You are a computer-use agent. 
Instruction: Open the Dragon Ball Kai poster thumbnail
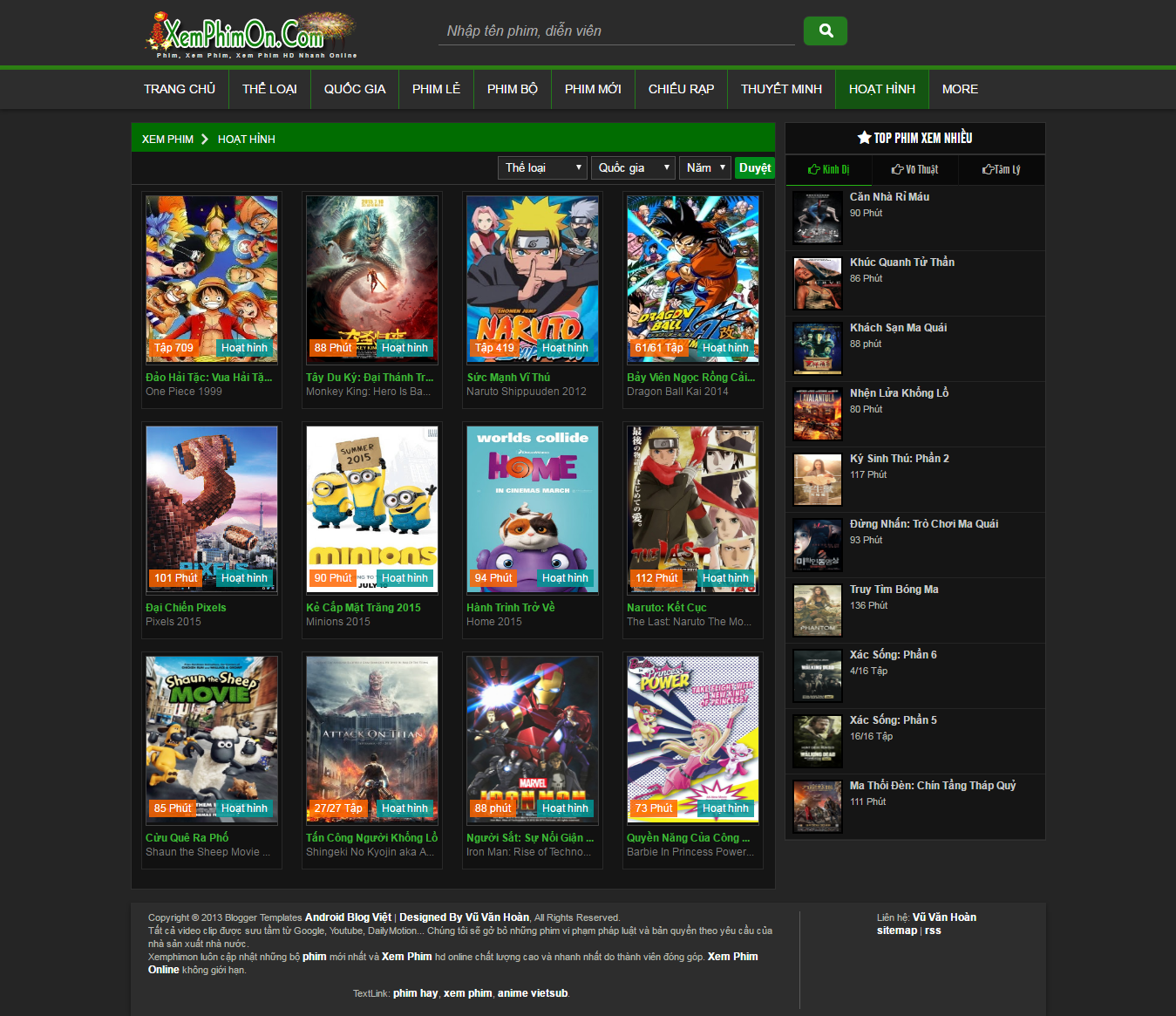(693, 278)
